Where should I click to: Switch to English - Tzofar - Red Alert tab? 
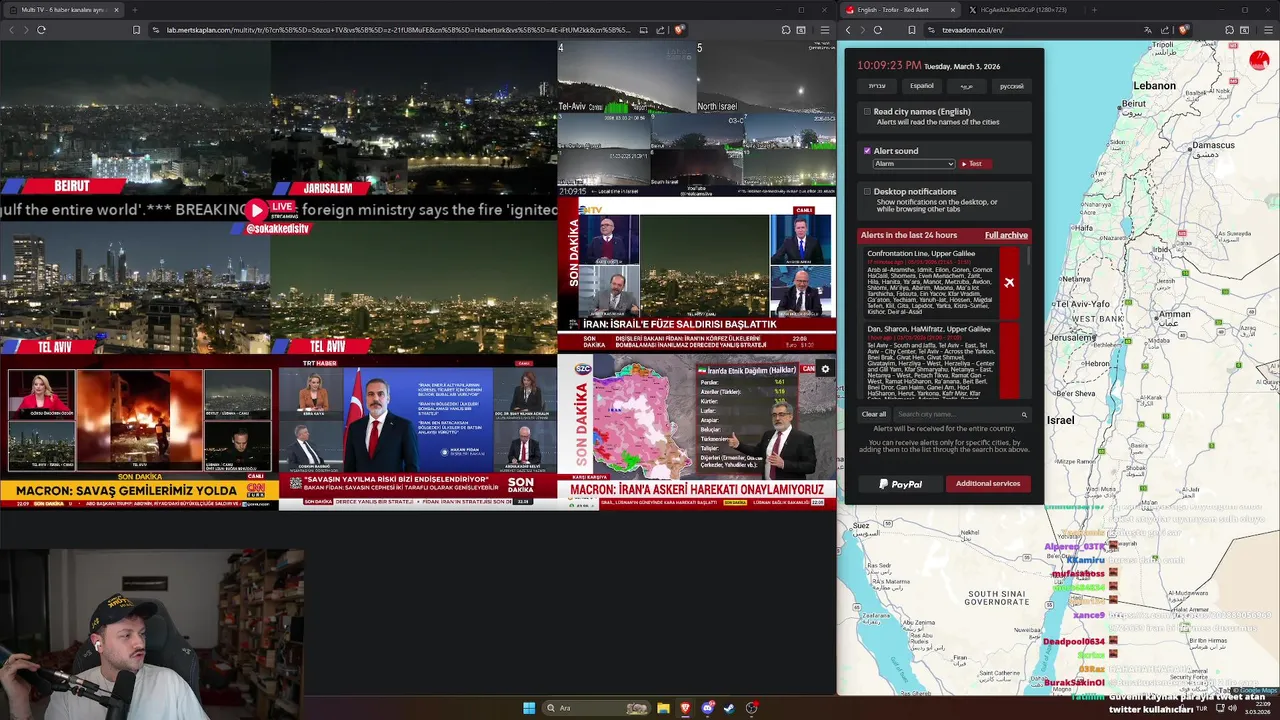[902, 10]
